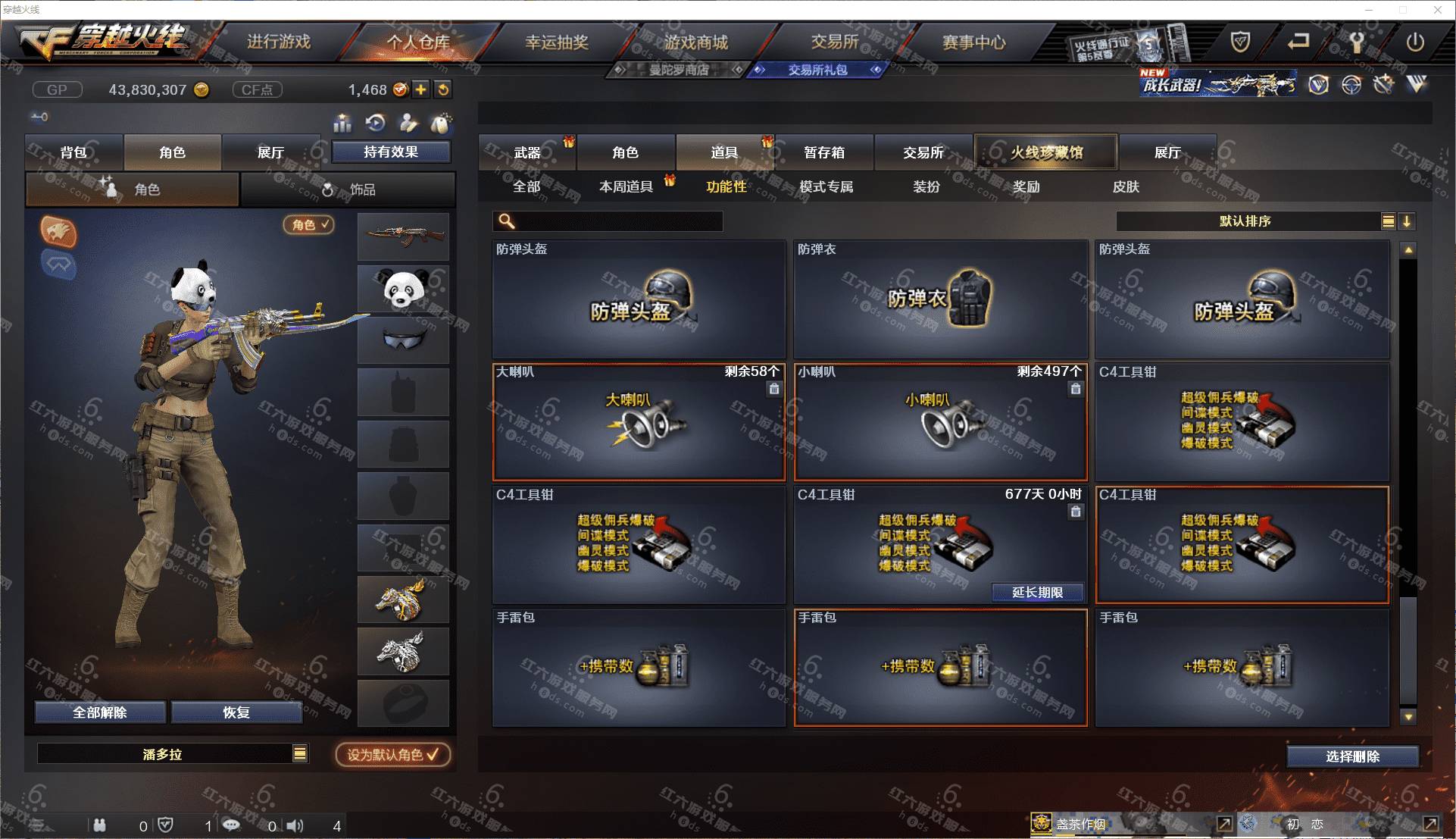Image resolution: width=1456 pixels, height=839 pixels.
Task: Switch to the 火线珍藏馆 tab
Action: 1045,152
